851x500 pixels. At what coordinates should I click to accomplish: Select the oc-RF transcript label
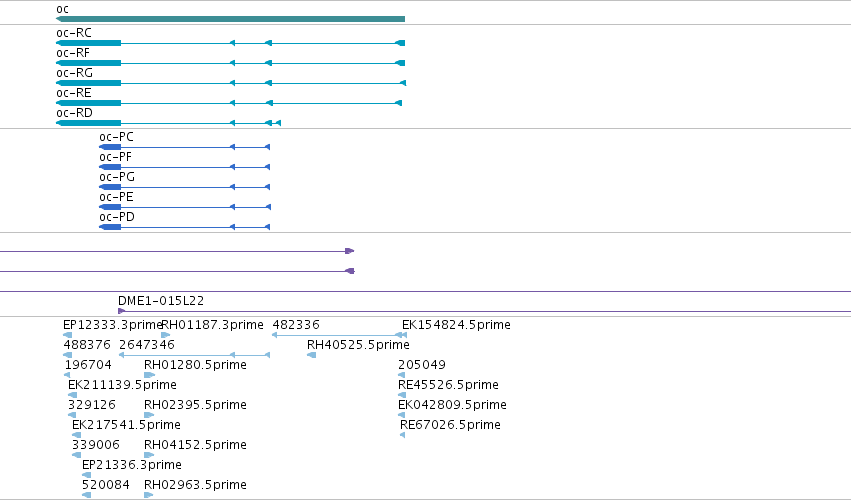pos(73,53)
